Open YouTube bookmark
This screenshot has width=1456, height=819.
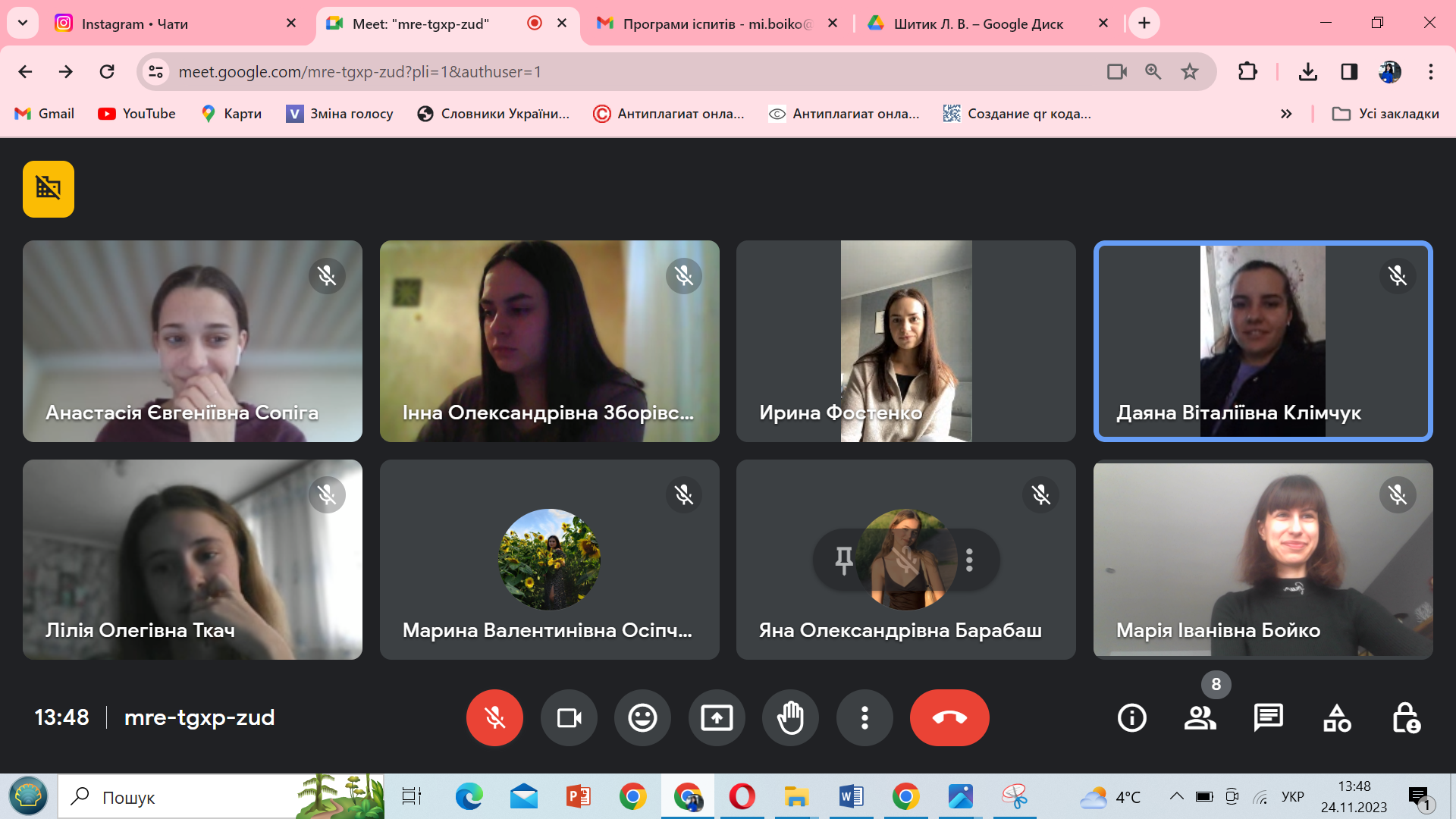137,114
